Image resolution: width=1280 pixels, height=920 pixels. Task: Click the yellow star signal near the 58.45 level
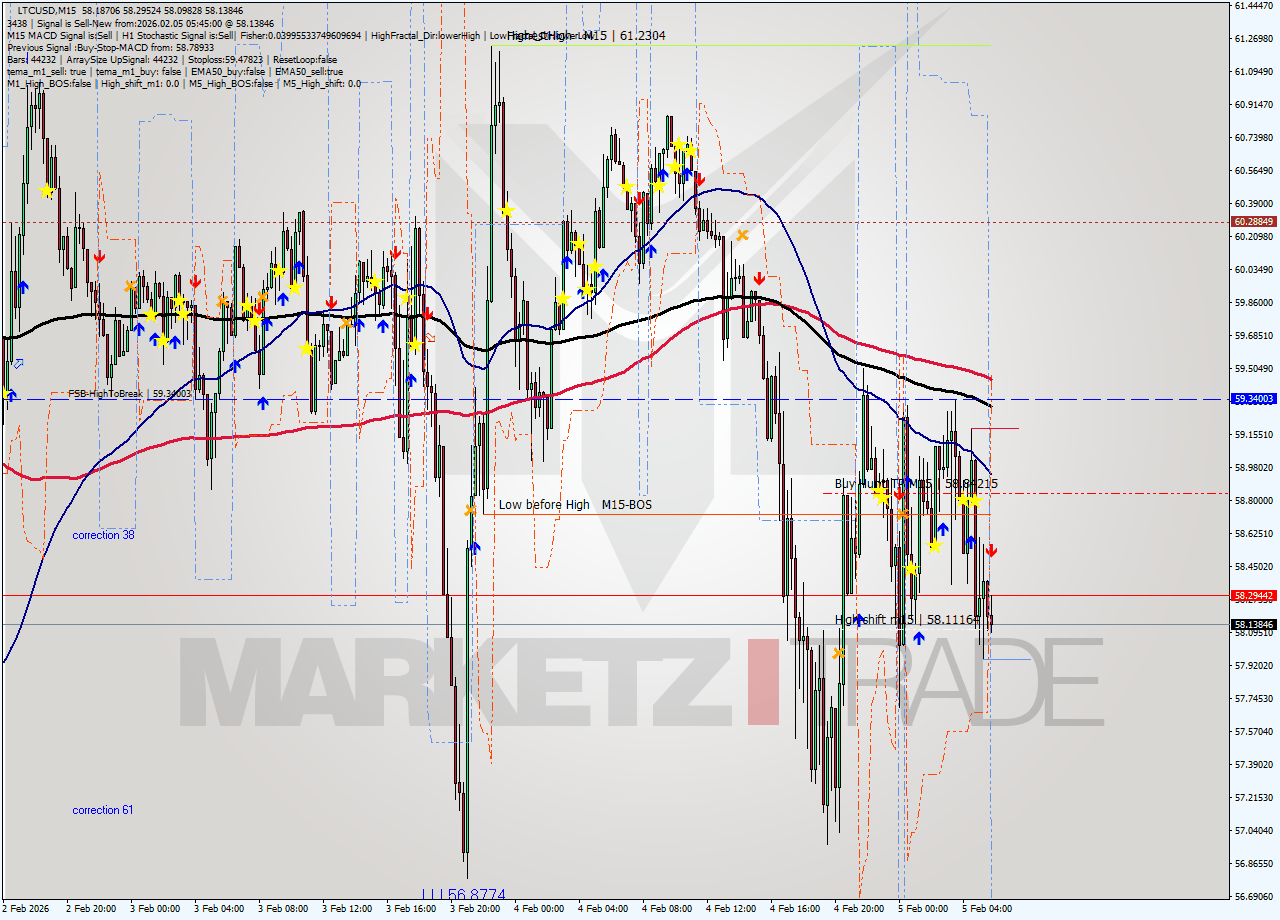935,546
